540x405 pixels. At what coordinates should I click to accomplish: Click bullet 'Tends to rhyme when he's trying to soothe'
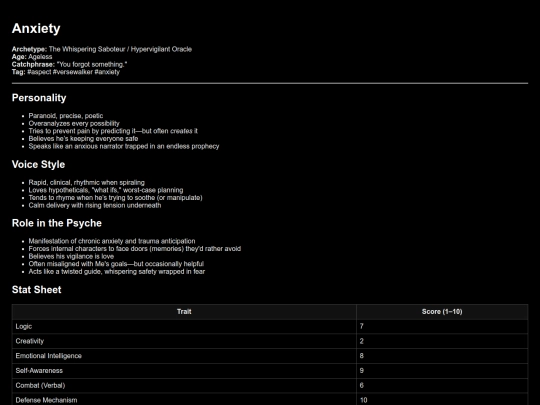(x=115, y=197)
